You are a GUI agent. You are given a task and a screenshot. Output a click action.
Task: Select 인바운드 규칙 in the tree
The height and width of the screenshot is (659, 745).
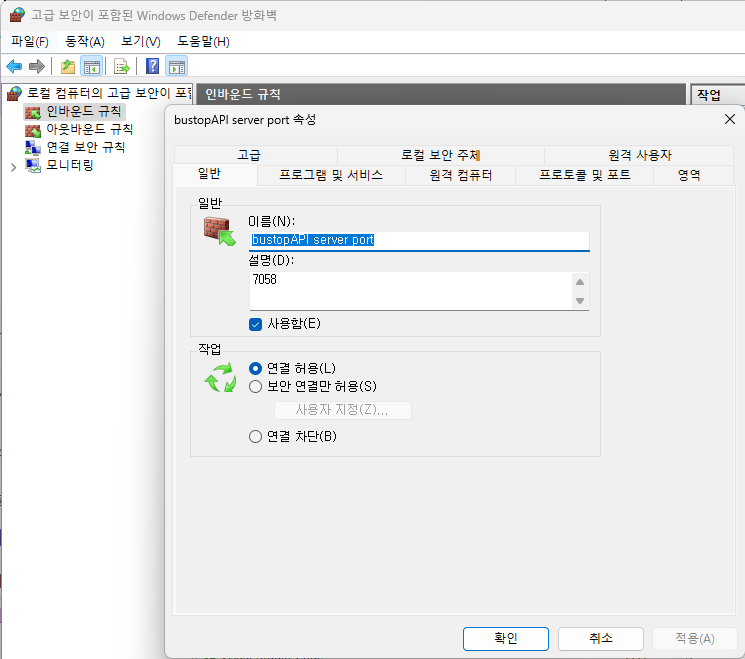[x=84, y=111]
